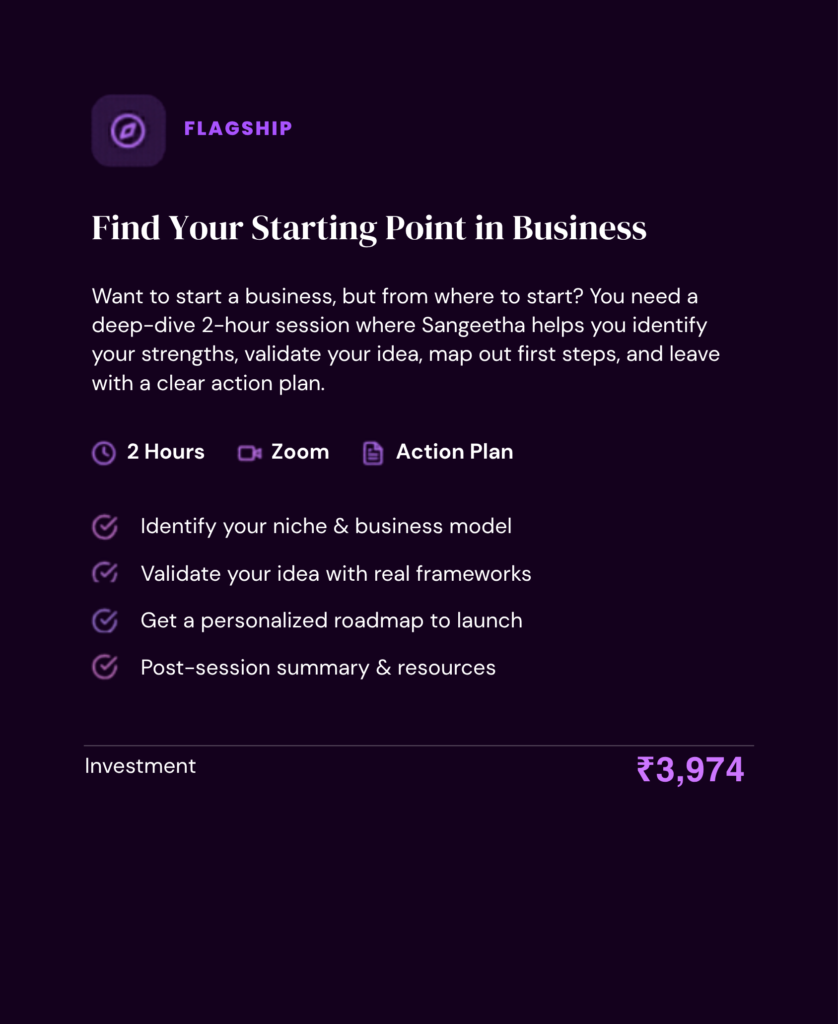Image resolution: width=838 pixels, height=1024 pixels.
Task: Click checkmark icon for Validate your idea
Action: 105,574
